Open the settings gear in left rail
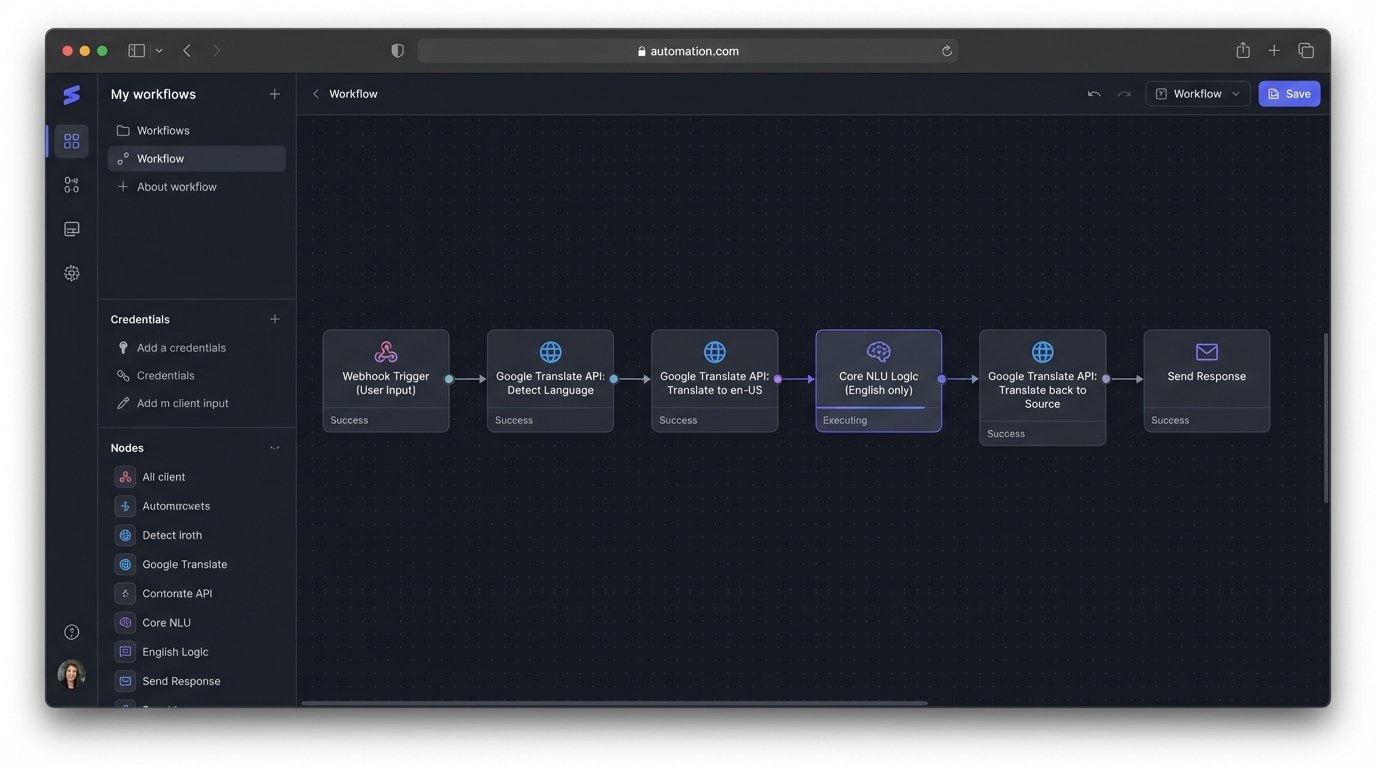Image resolution: width=1376 pixels, height=768 pixels. pos(71,273)
